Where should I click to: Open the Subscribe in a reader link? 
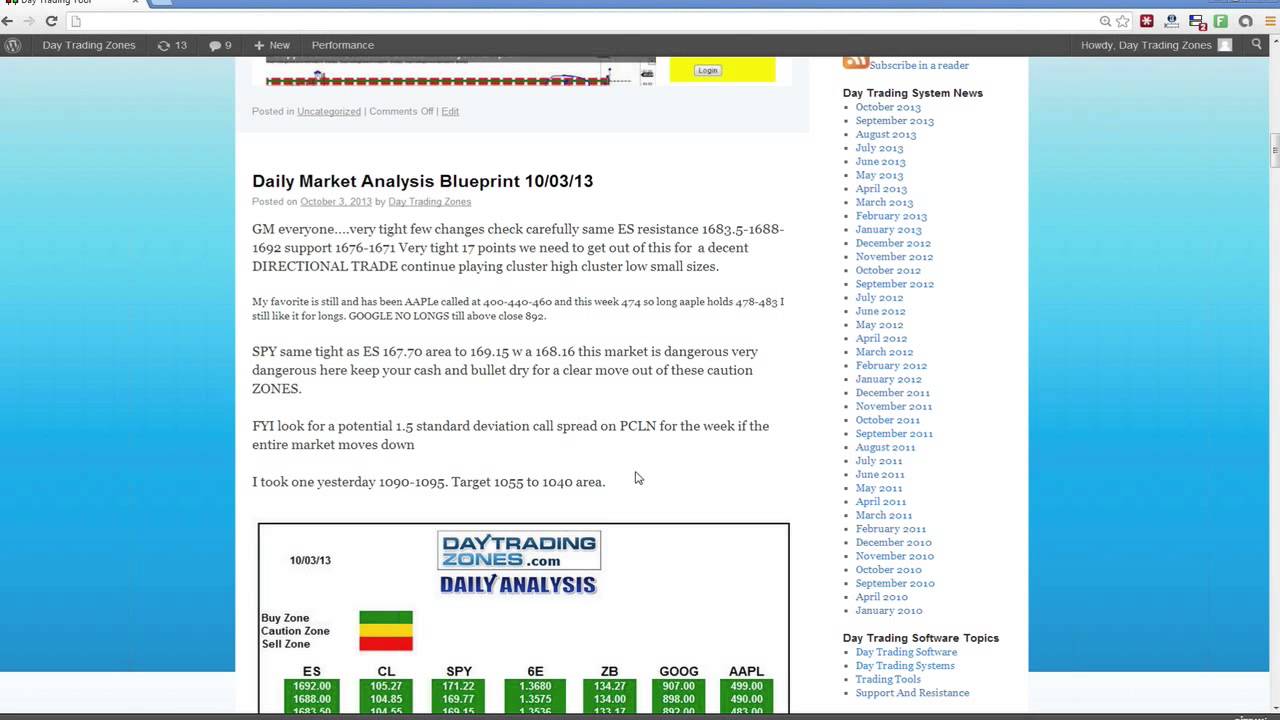pyautogui.click(x=919, y=65)
